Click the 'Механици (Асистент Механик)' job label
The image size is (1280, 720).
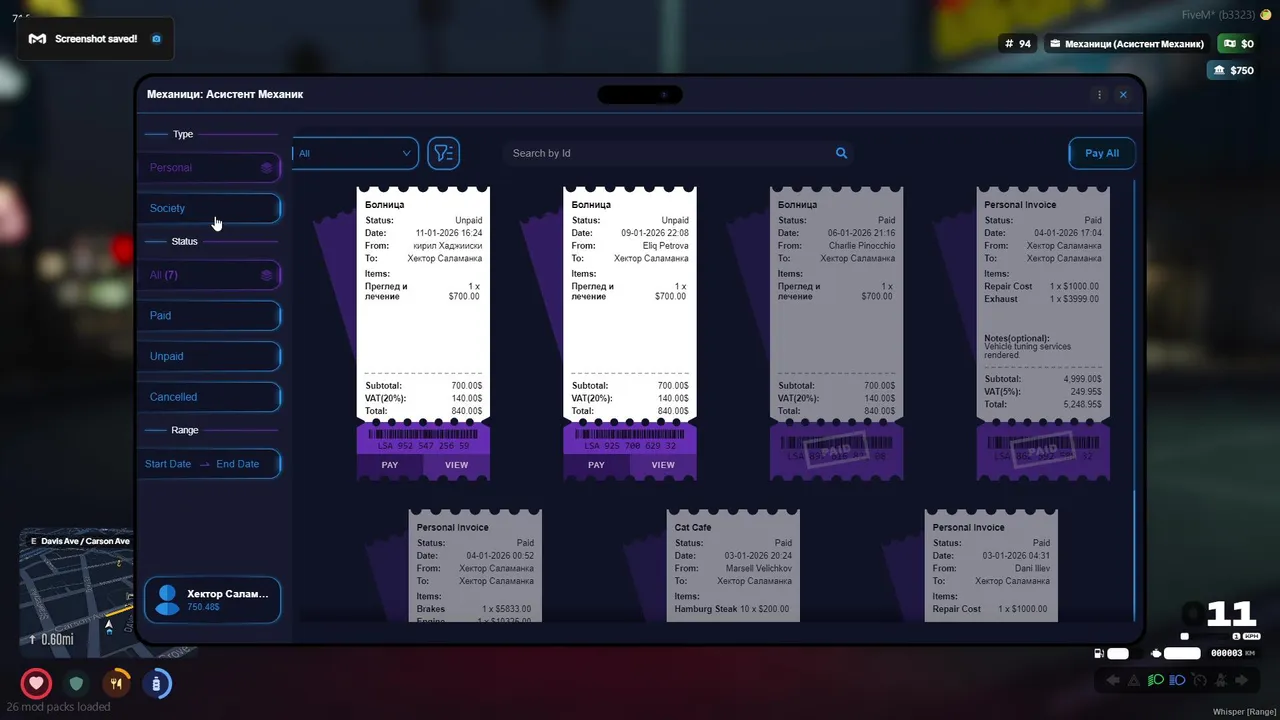point(1134,44)
